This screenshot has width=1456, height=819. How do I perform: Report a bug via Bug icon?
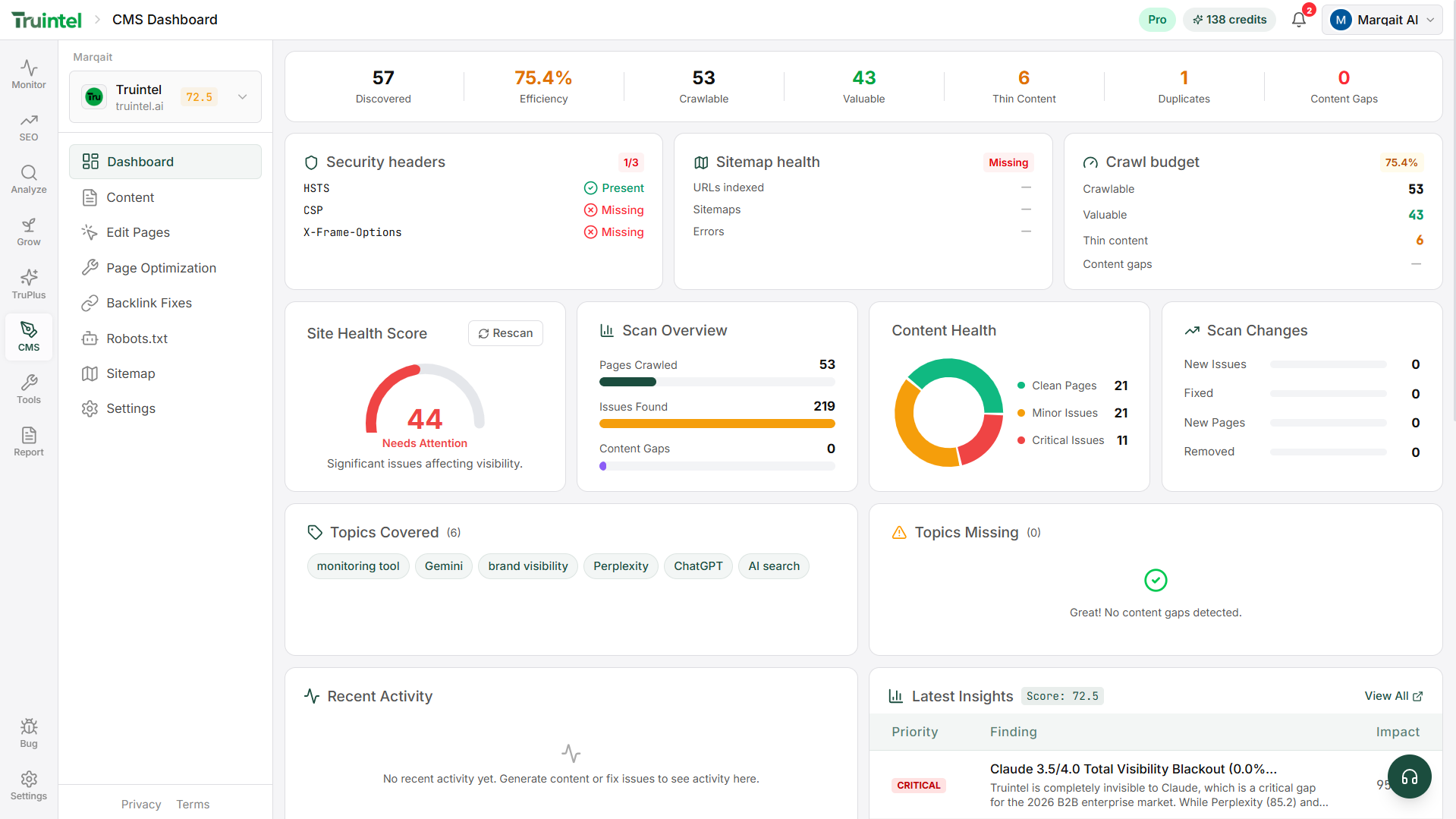point(29,732)
